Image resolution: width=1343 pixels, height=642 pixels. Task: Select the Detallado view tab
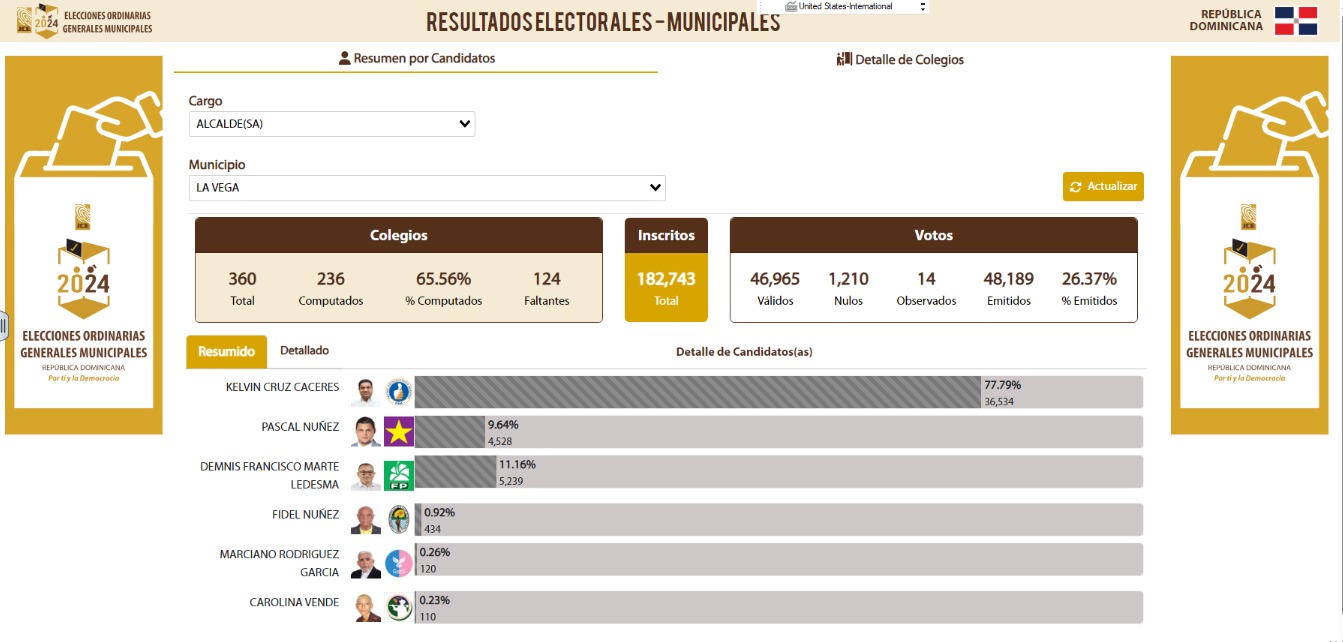pos(304,351)
